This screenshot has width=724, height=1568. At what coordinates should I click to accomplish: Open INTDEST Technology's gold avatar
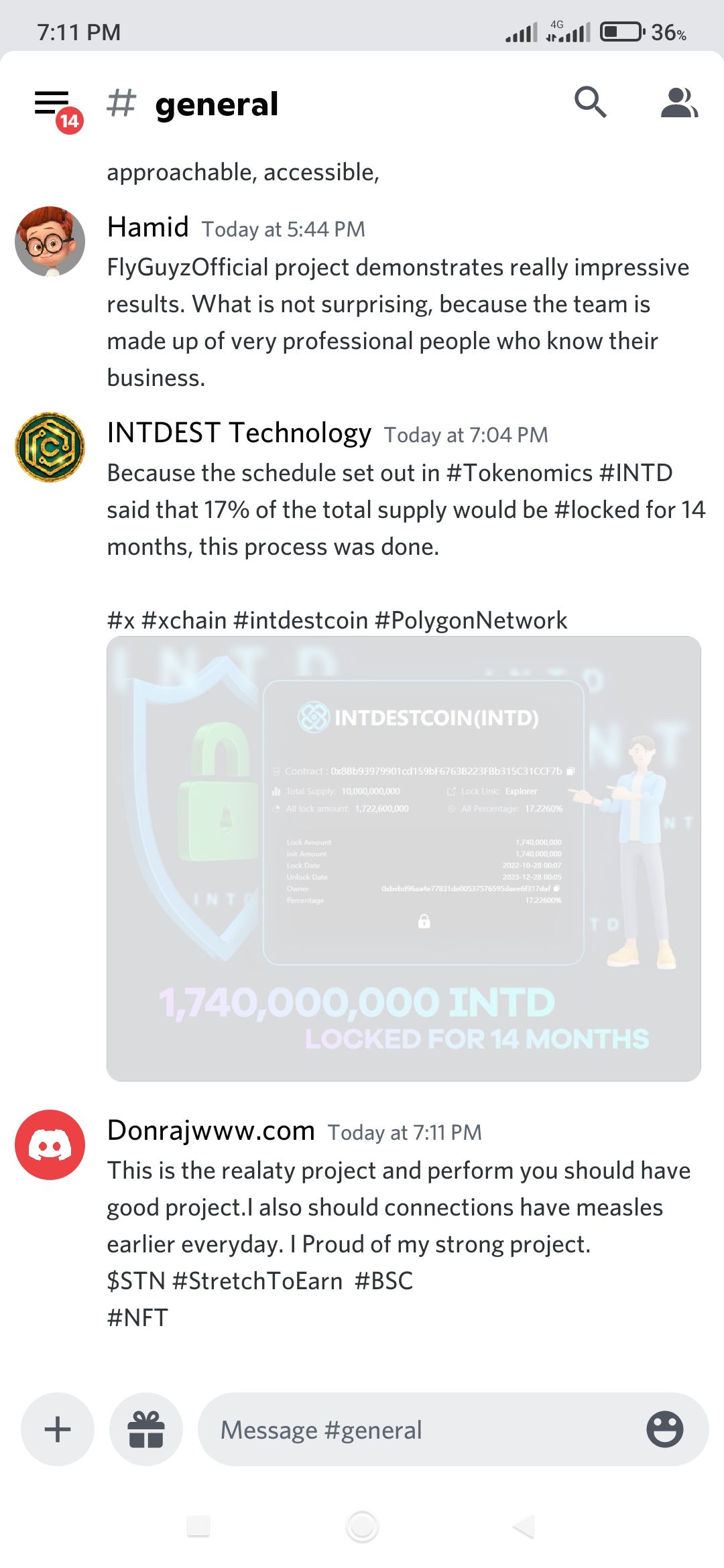click(x=50, y=447)
